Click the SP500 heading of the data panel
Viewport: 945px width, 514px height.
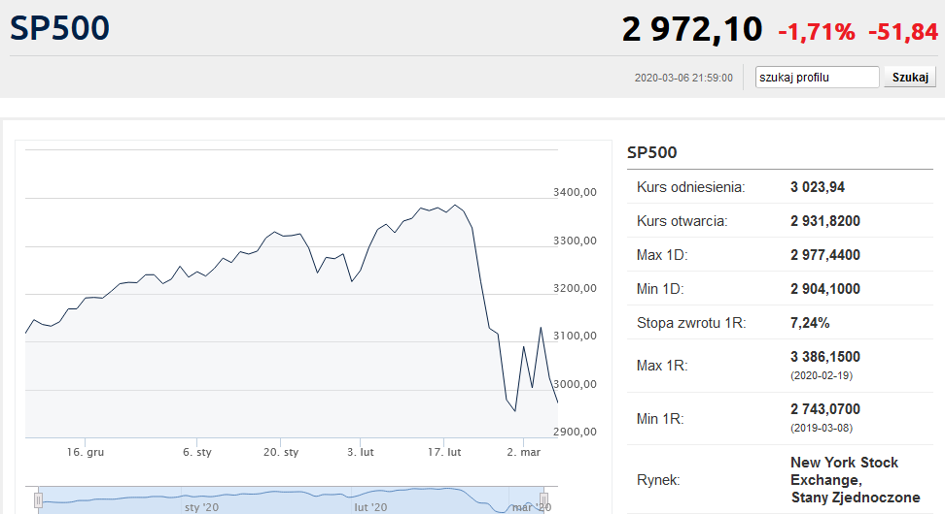[x=652, y=152]
